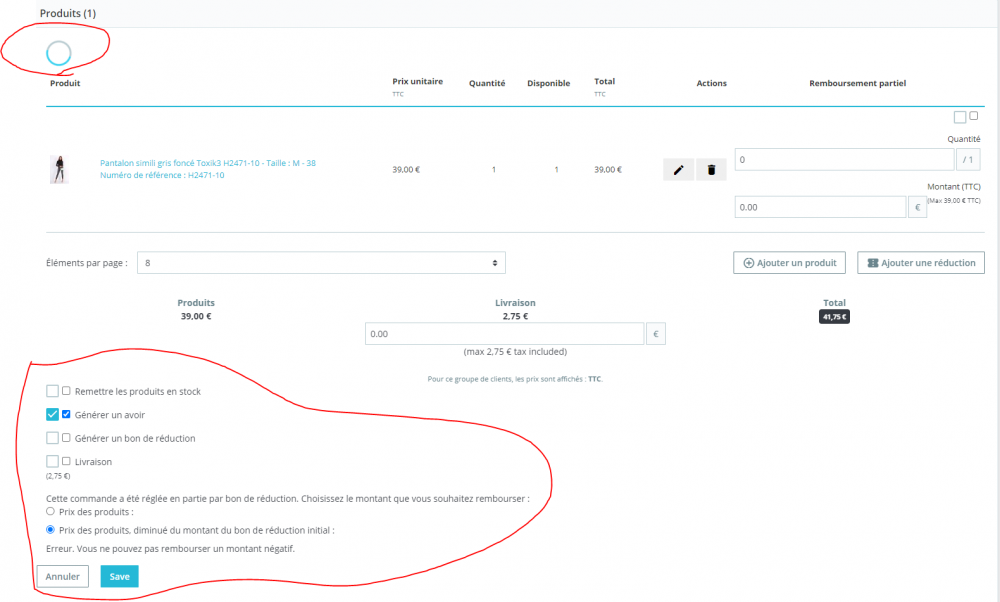The height and width of the screenshot is (602, 1000).
Task: Click the Annuler button
Action: [x=62, y=576]
